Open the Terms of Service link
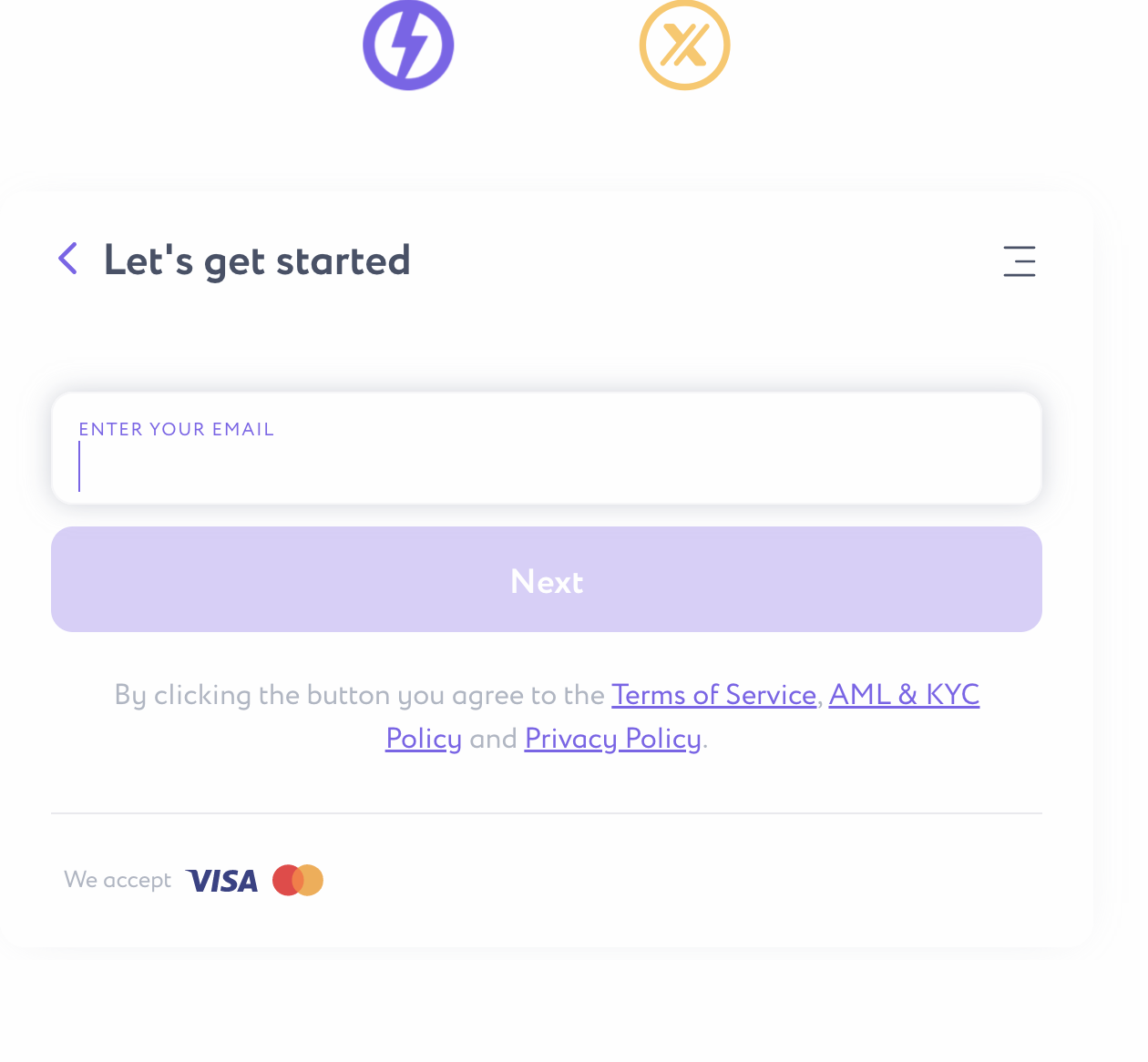This screenshot has height=1062, width=1148. [x=713, y=695]
